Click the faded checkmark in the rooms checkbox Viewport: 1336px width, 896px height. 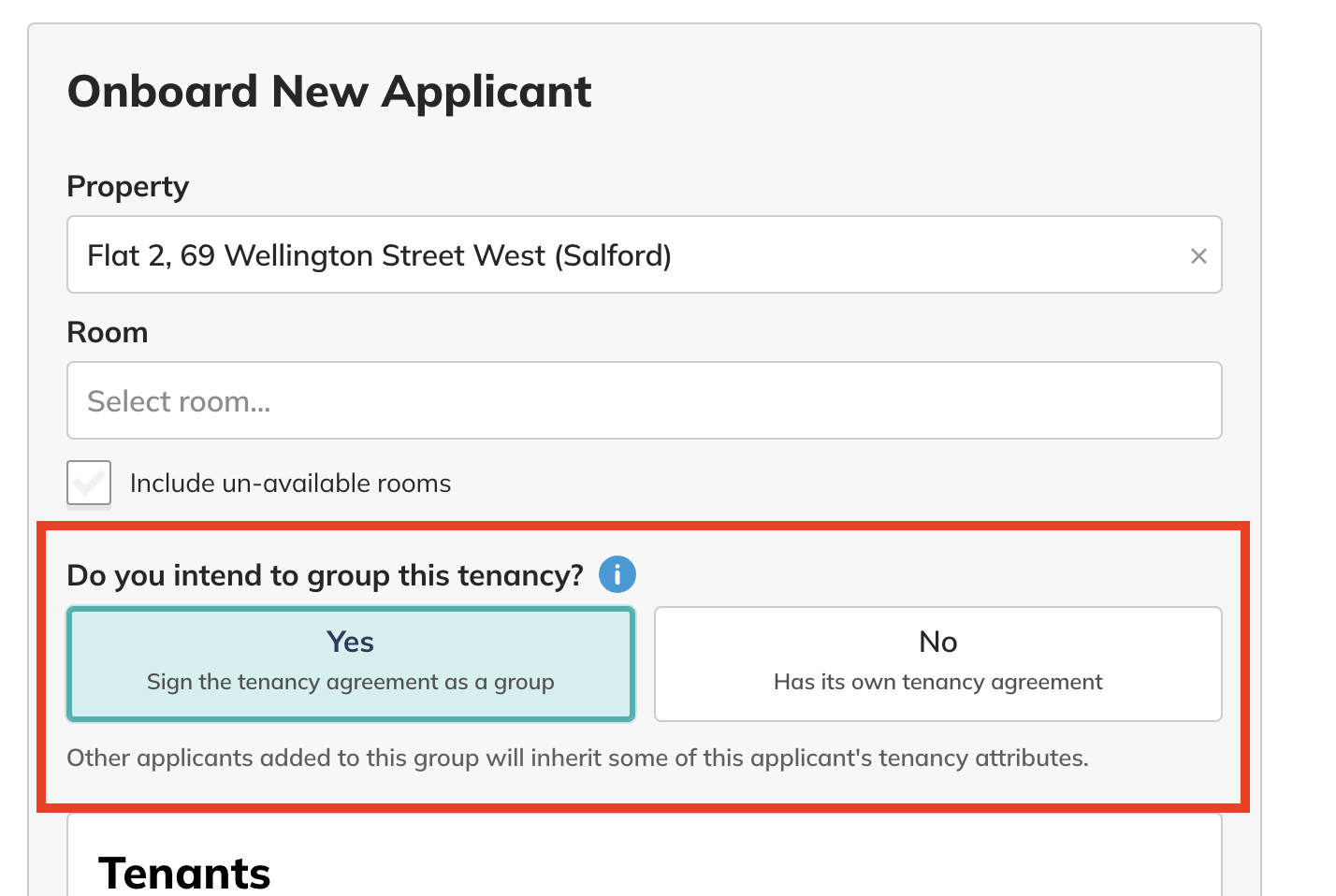pos(89,483)
